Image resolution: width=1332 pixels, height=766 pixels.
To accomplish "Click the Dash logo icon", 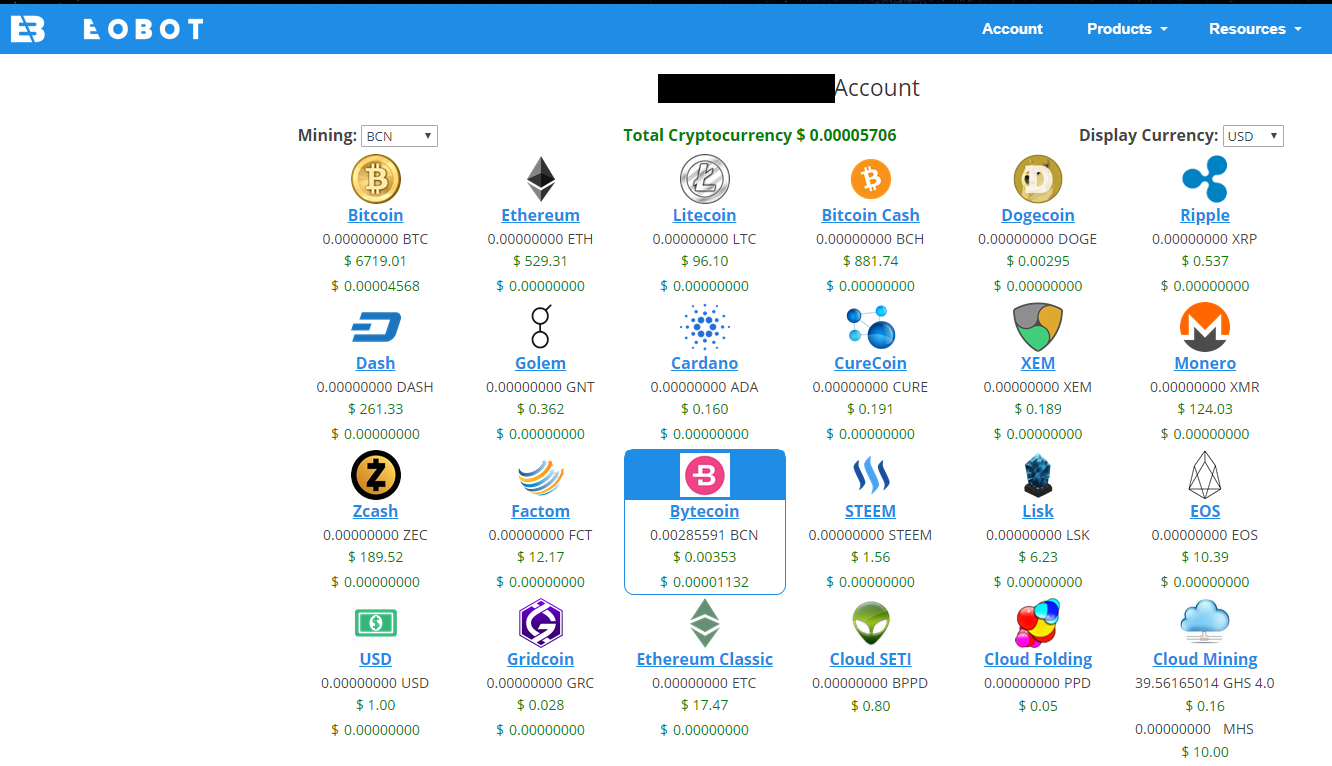I will tap(376, 327).
